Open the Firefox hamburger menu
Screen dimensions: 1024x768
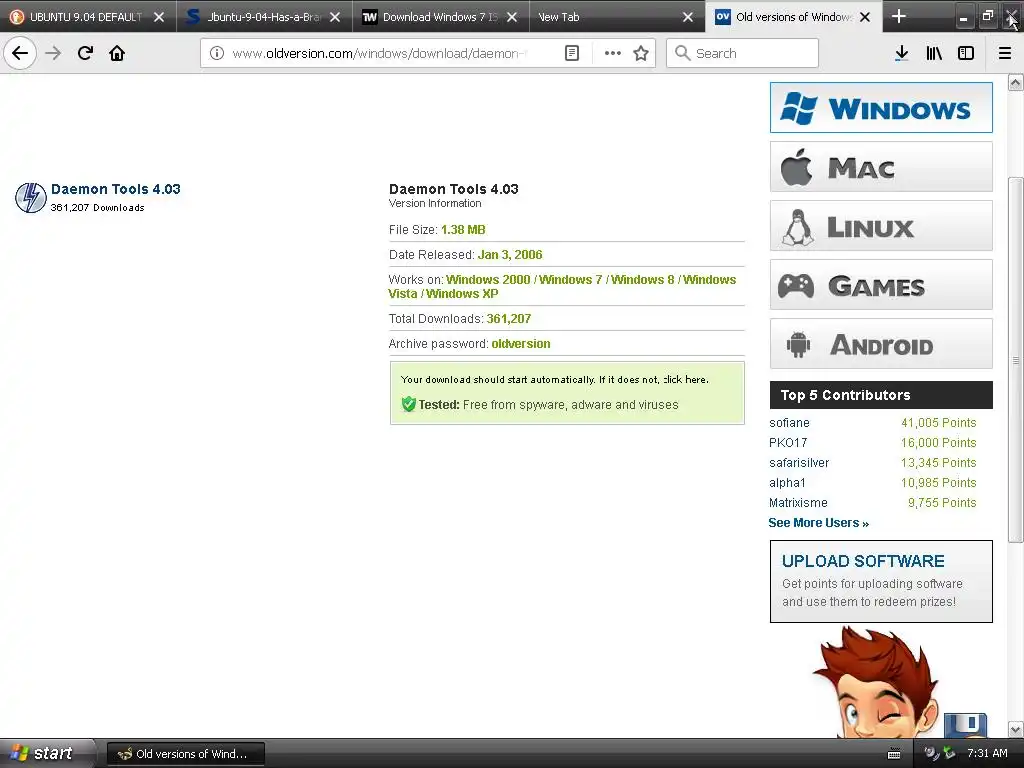pyautogui.click(x=1005, y=53)
